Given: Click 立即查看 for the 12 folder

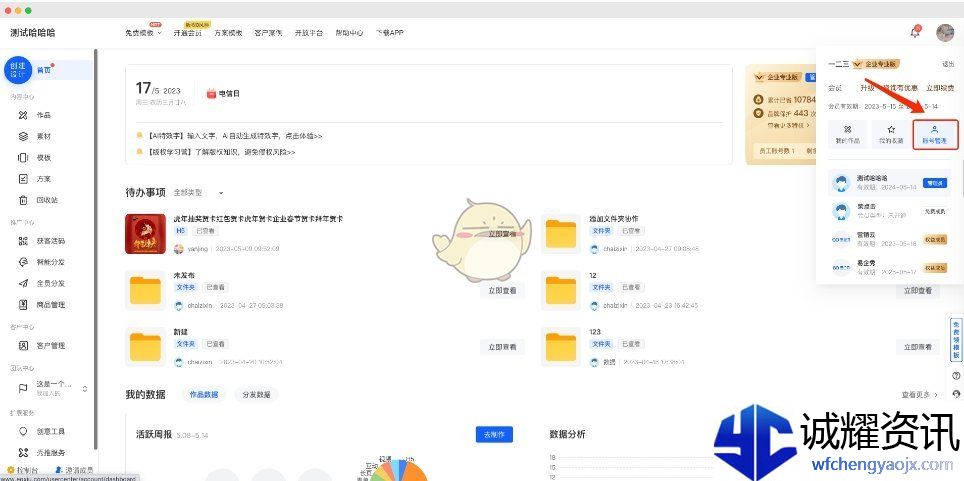Looking at the screenshot, I should coord(918,290).
